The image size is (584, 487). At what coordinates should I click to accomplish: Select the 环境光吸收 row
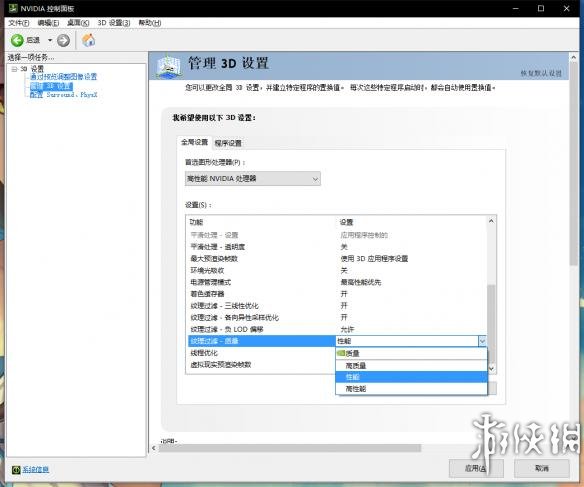pos(337,270)
